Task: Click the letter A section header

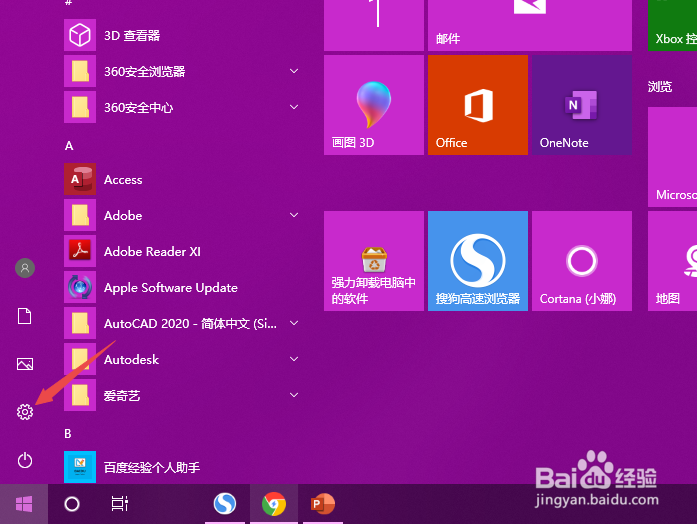Action: (x=69, y=146)
